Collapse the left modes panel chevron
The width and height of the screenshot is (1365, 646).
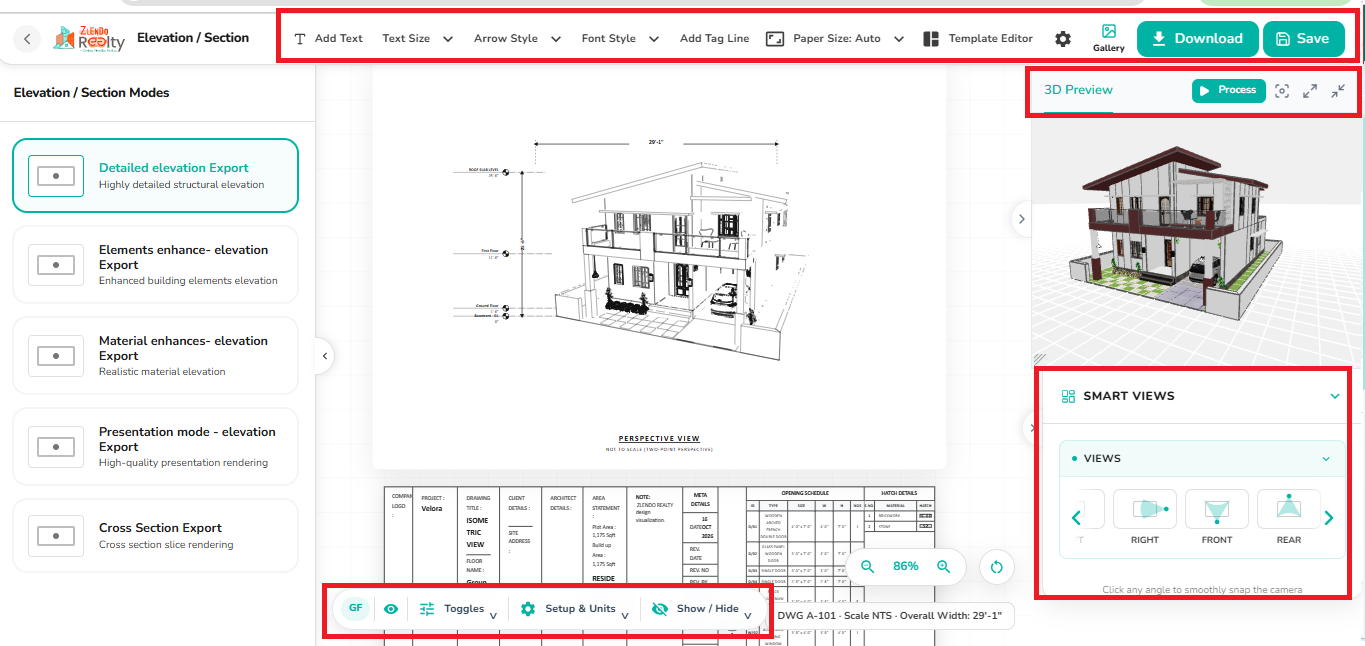(324, 355)
